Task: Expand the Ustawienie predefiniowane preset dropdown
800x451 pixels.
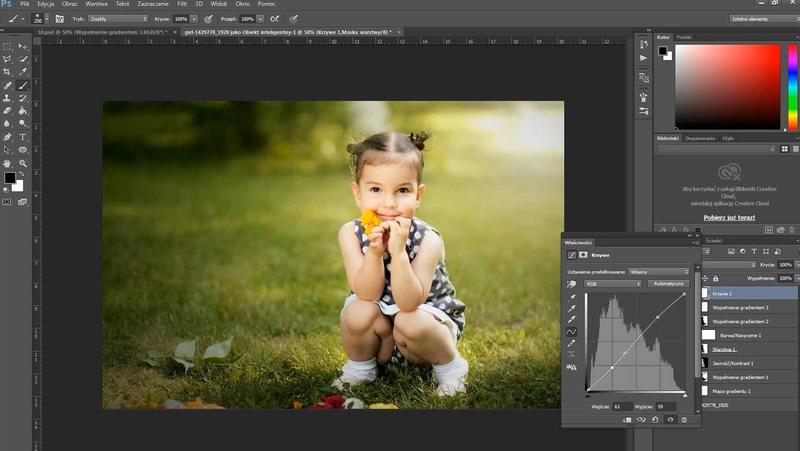Action: click(x=660, y=271)
